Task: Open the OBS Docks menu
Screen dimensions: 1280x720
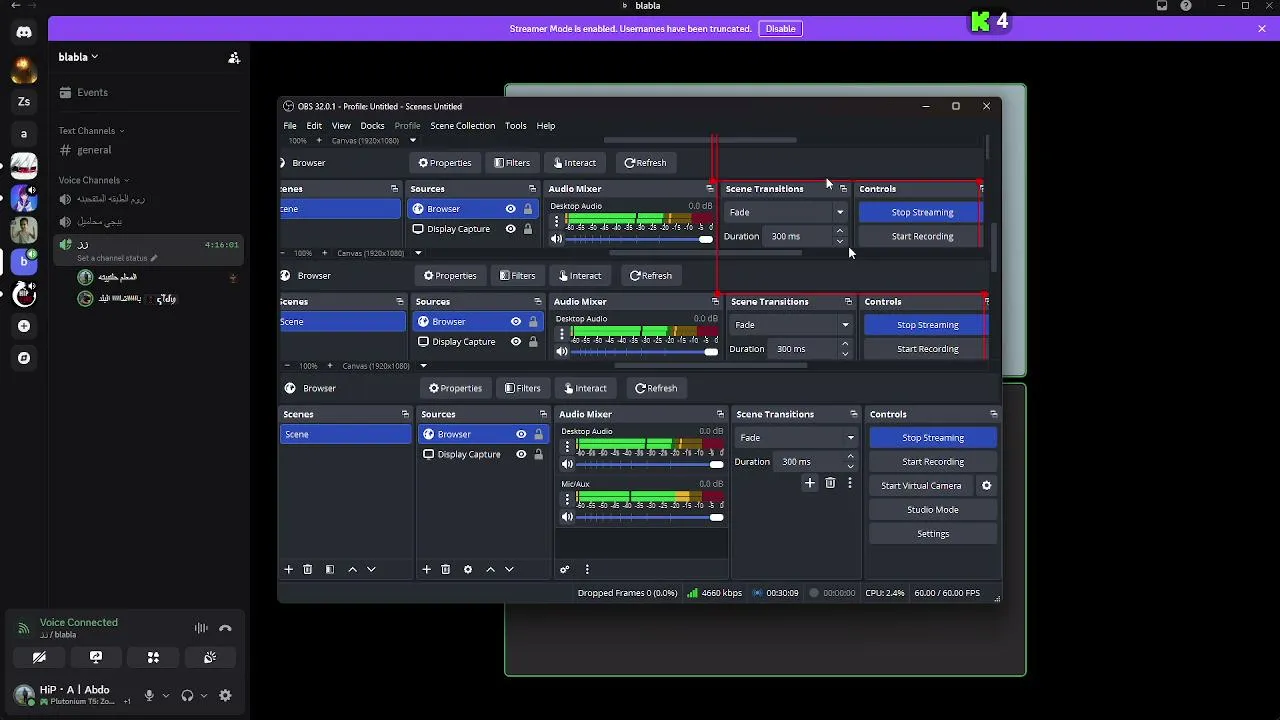Action: 372,126
